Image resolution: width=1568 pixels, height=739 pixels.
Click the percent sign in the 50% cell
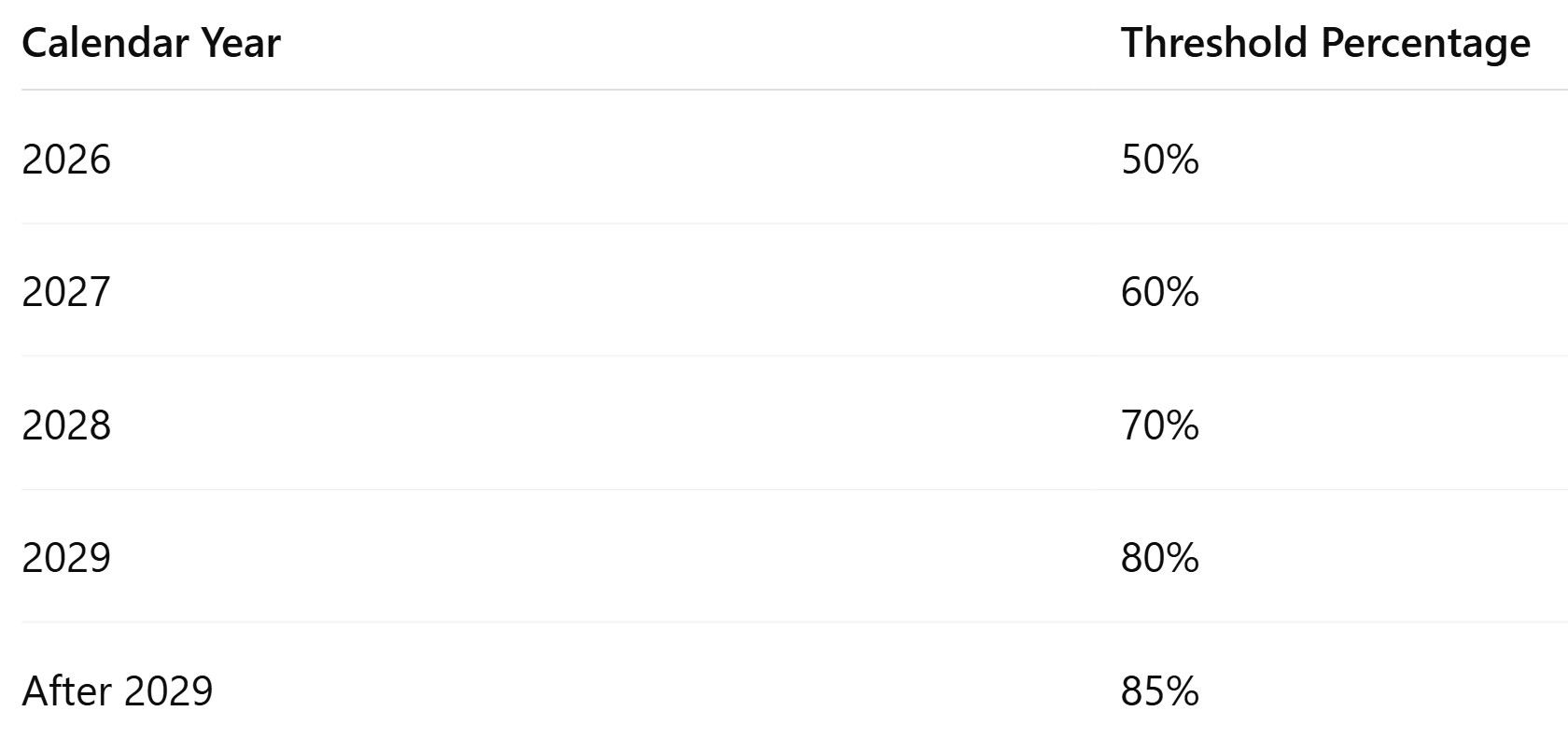tap(1182, 160)
